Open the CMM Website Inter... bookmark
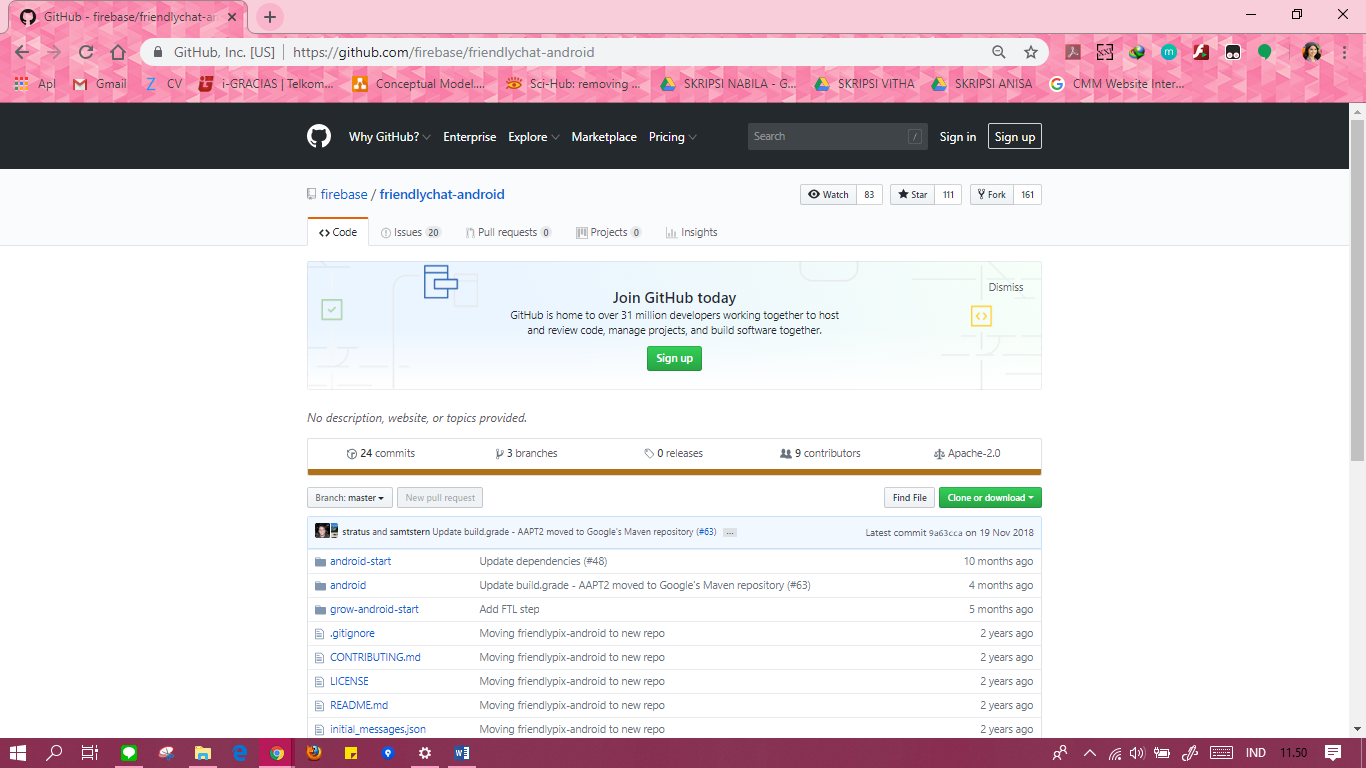1366x768 pixels. (1116, 84)
